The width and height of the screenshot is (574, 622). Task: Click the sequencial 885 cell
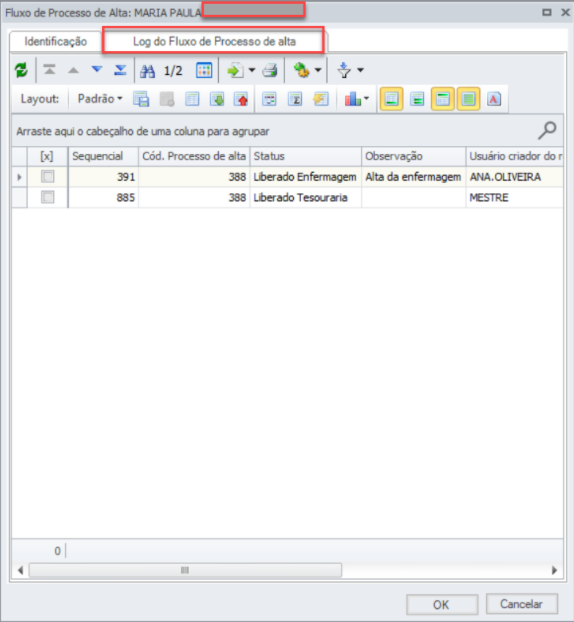(x=103, y=198)
